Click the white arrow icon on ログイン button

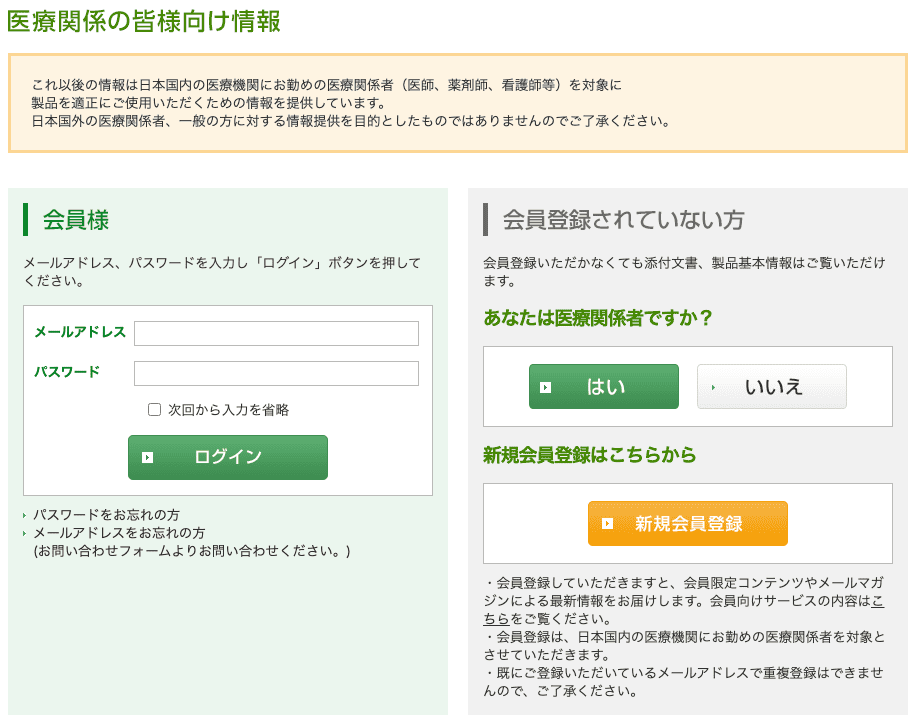pyautogui.click(x=147, y=457)
